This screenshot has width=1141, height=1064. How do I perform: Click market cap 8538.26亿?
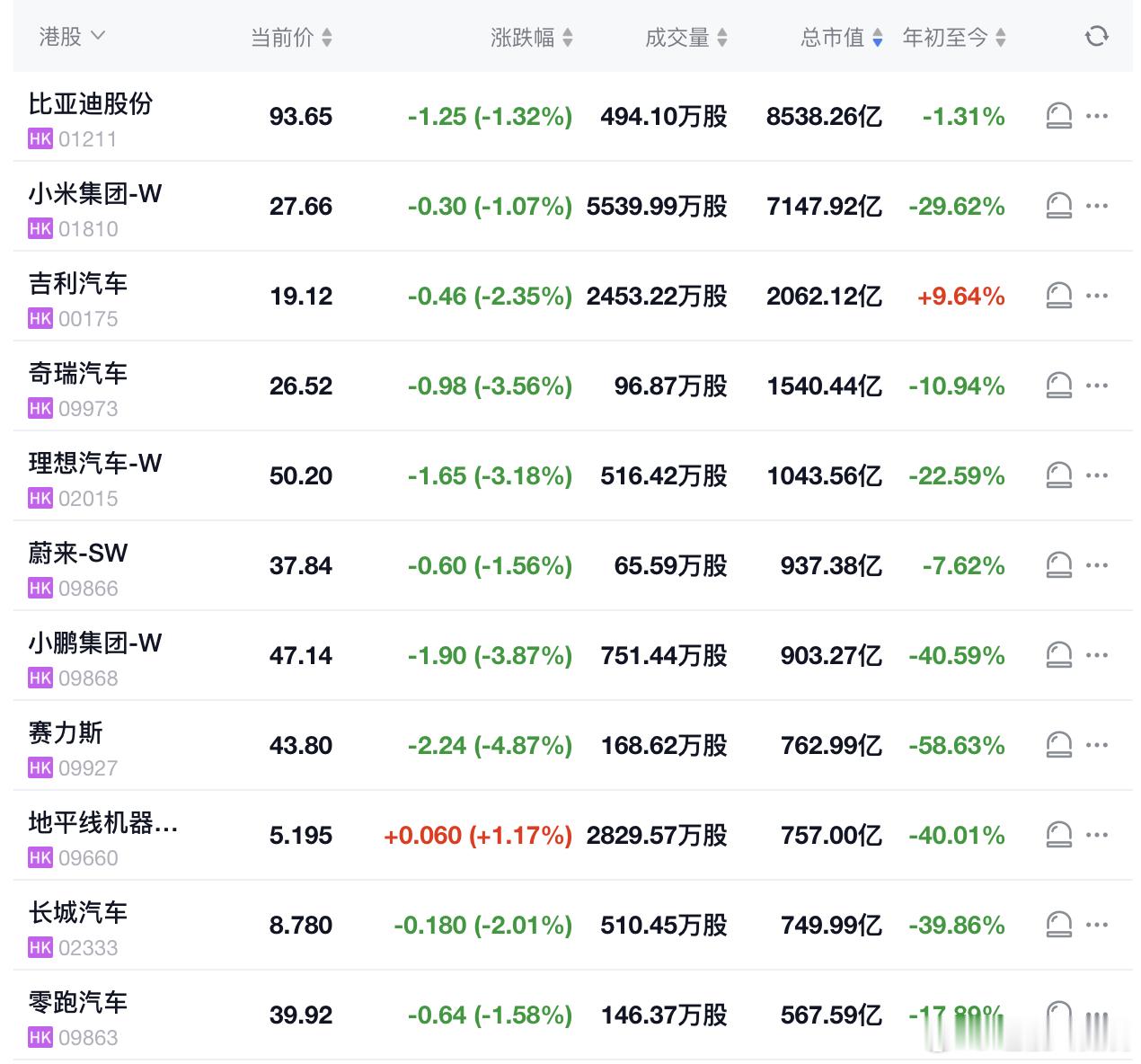pyautogui.click(x=824, y=117)
